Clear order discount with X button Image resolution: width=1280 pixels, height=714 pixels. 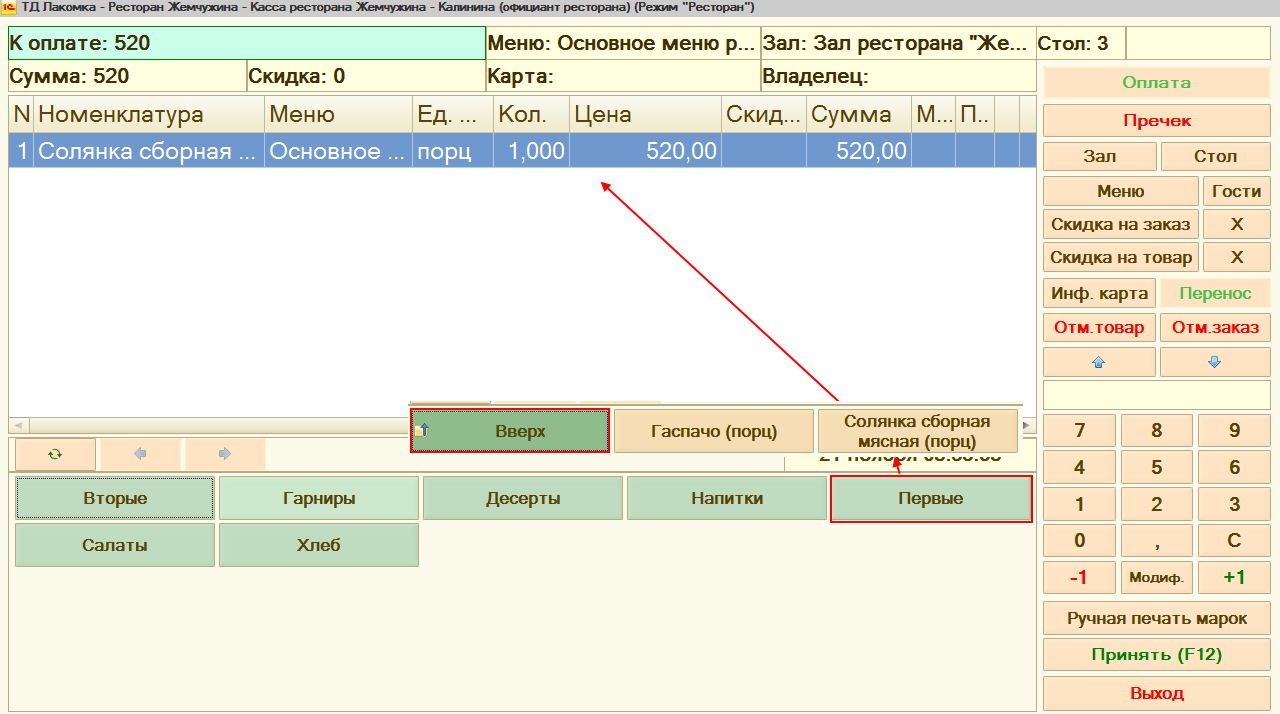pos(1236,225)
